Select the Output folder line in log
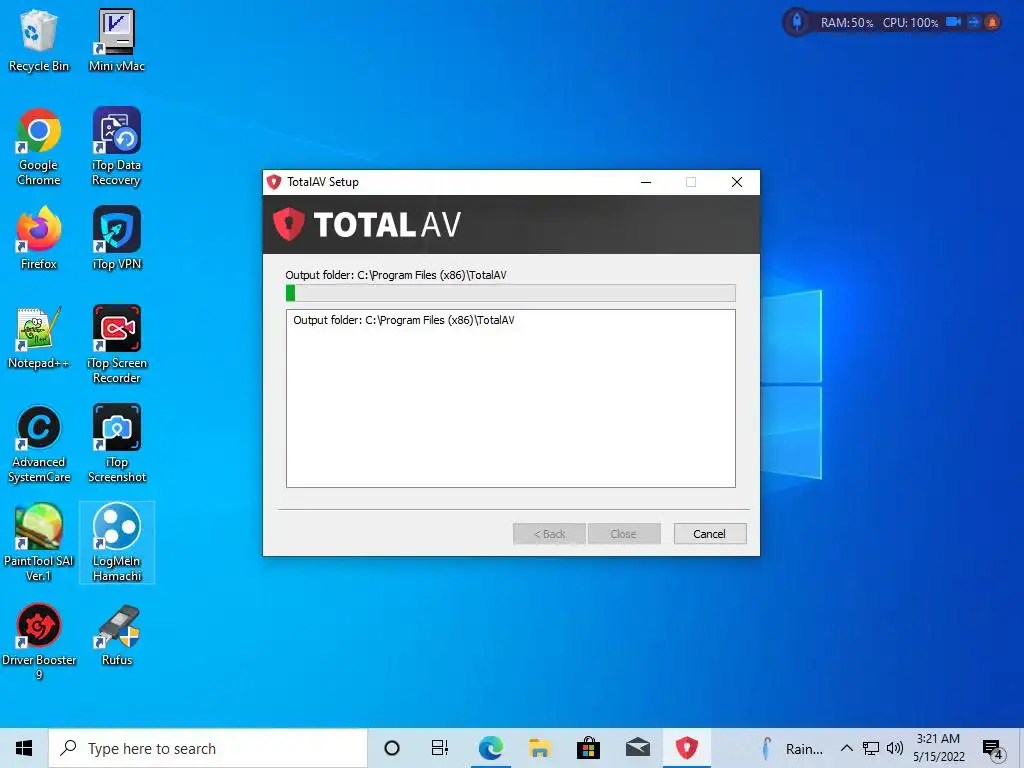Viewport: 1024px width, 768px height. pos(404,320)
